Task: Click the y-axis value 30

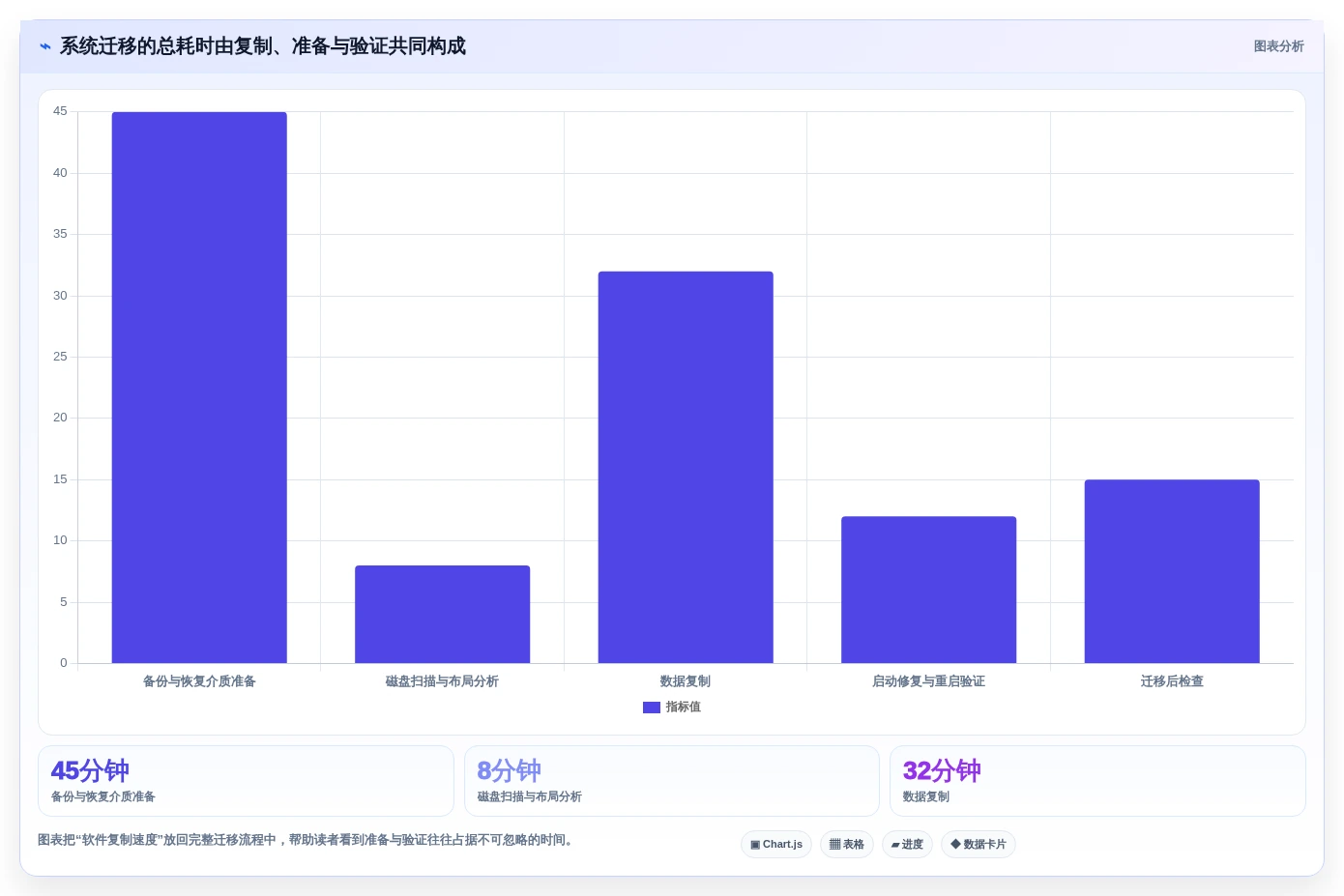Action: click(60, 296)
